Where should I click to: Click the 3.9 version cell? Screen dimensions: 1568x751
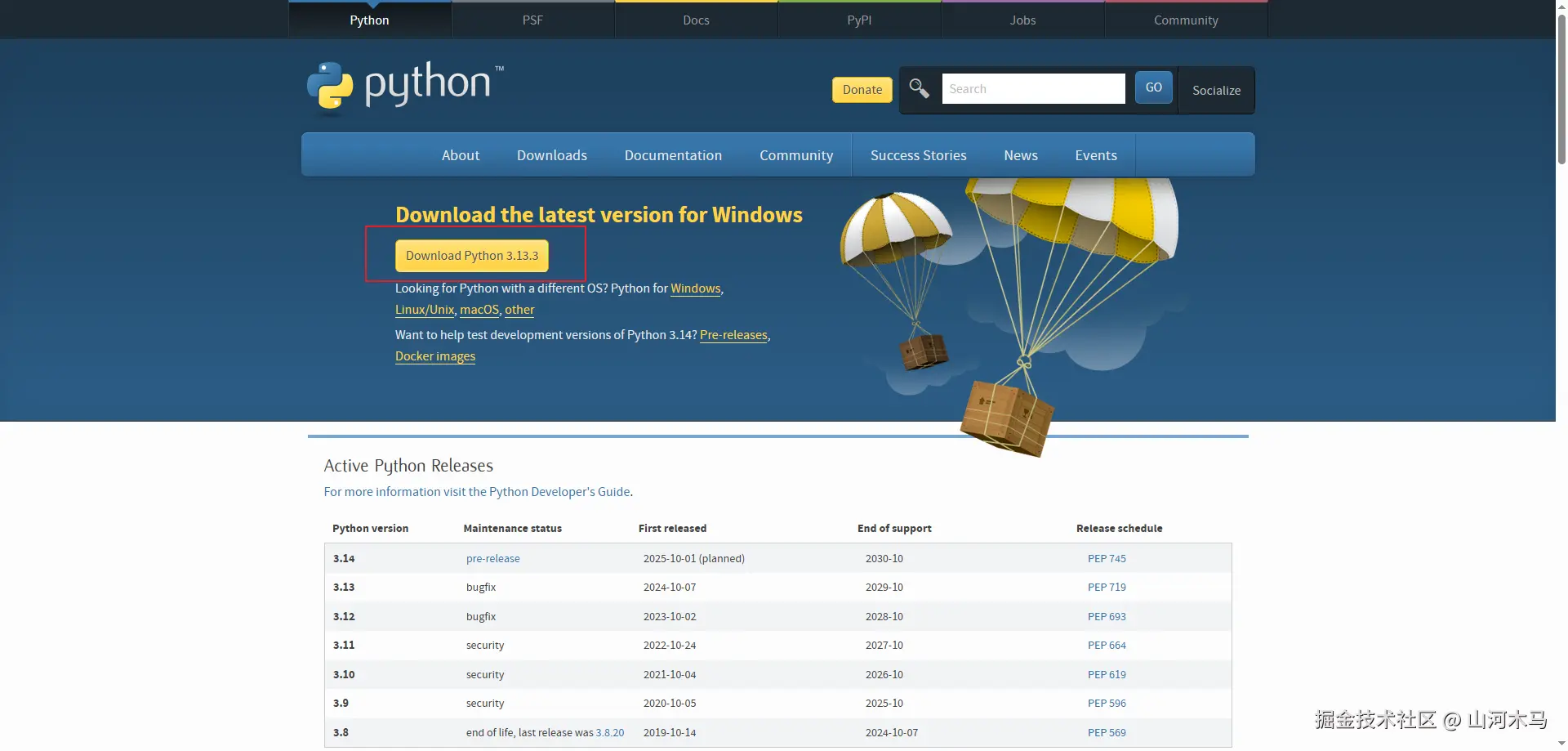point(341,704)
